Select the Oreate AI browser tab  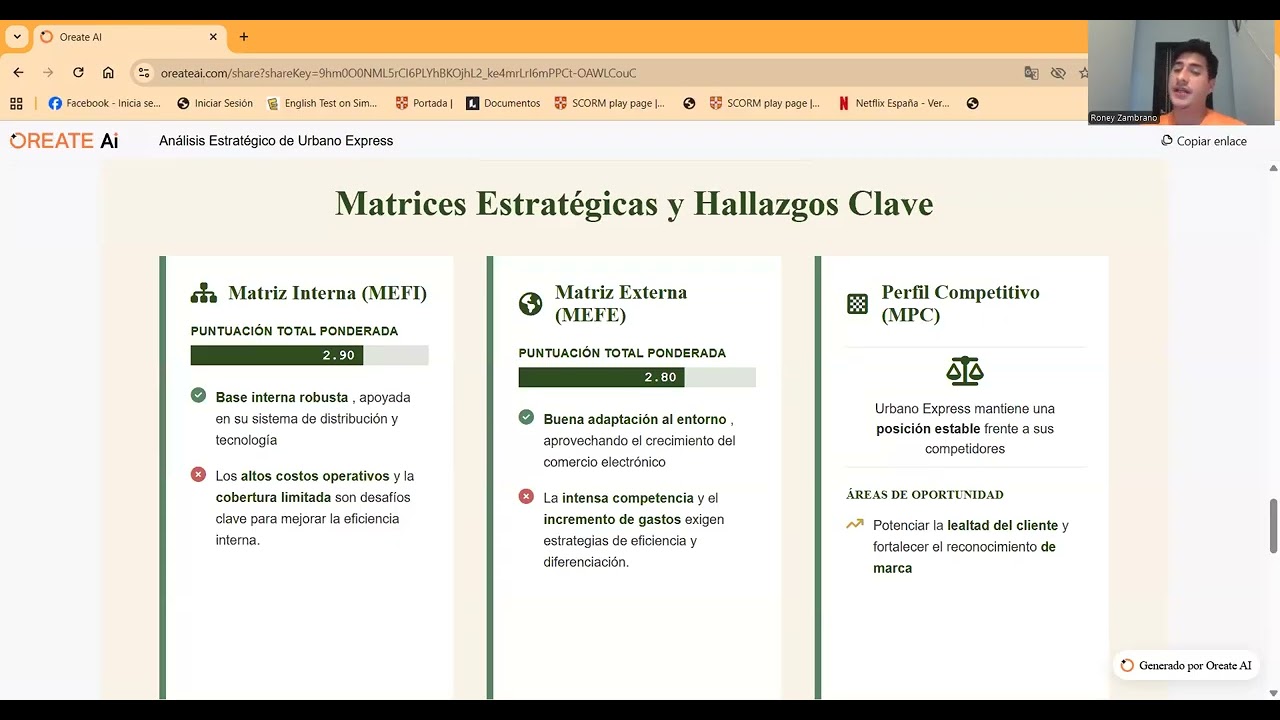click(128, 37)
